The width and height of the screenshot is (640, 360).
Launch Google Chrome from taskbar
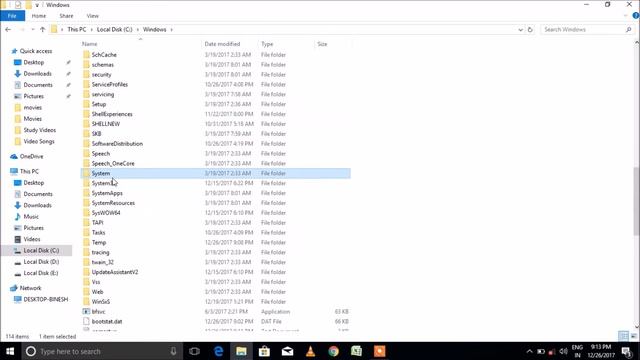pos(333,351)
